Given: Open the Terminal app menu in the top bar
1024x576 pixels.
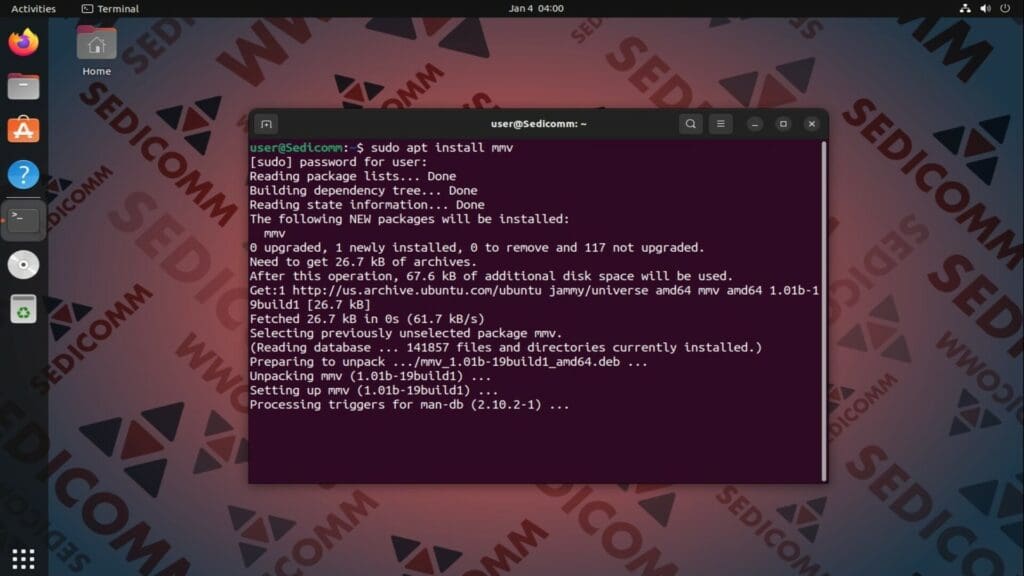Looking at the screenshot, I should pyautogui.click(x=110, y=8).
